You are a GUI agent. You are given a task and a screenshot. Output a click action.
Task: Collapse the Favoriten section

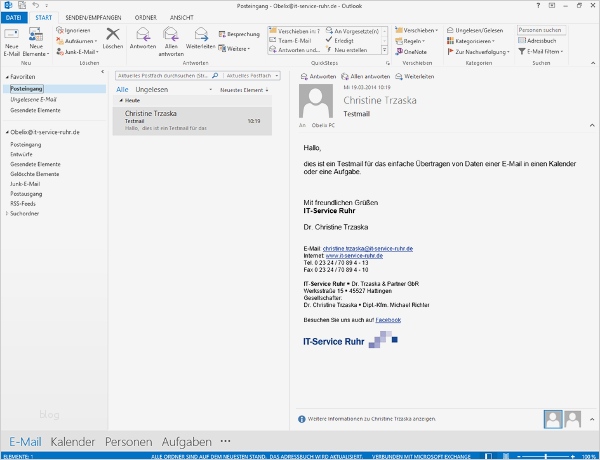(7, 77)
